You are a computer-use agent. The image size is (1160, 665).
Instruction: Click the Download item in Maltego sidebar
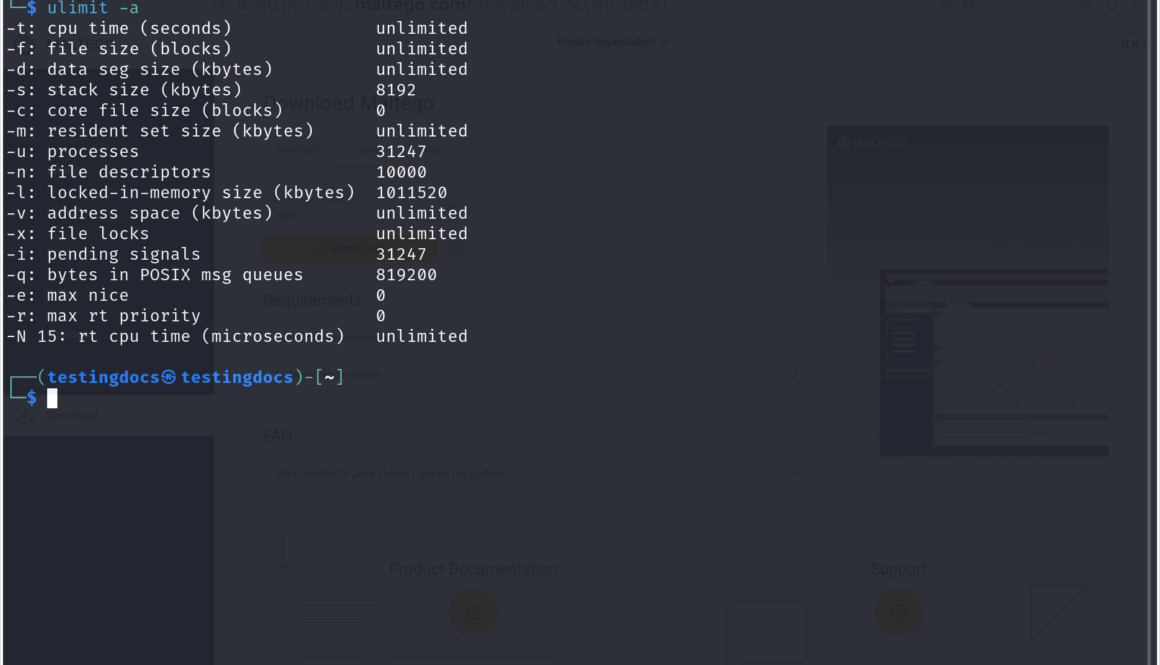point(72,416)
